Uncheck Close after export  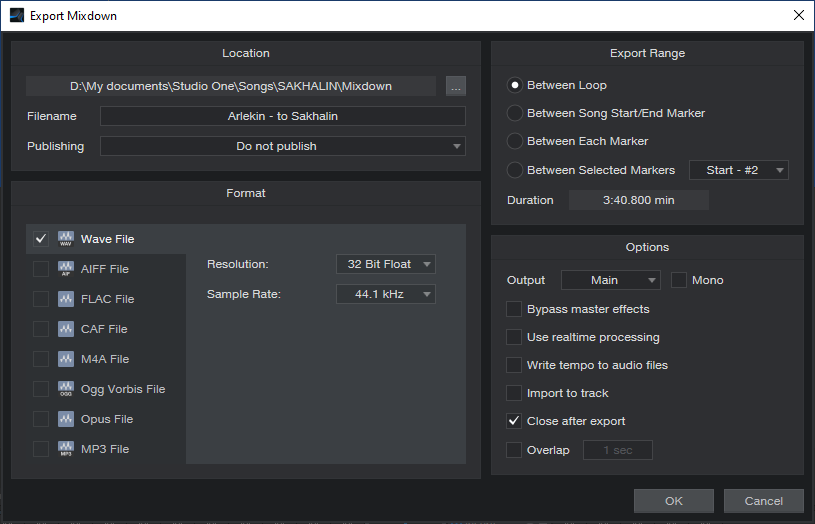pos(514,421)
